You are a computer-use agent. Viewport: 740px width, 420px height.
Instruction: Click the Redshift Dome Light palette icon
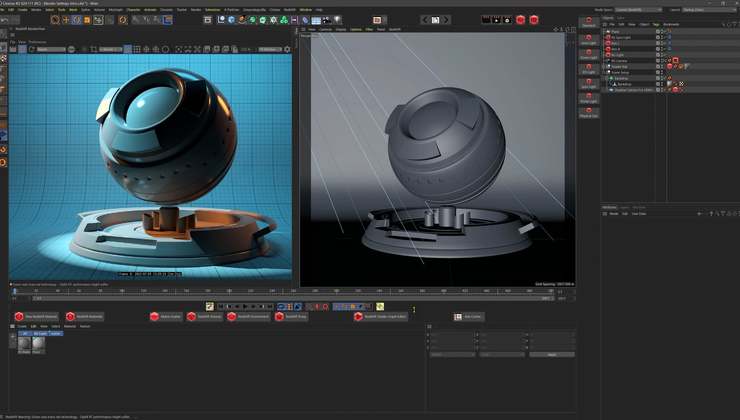pos(589,52)
